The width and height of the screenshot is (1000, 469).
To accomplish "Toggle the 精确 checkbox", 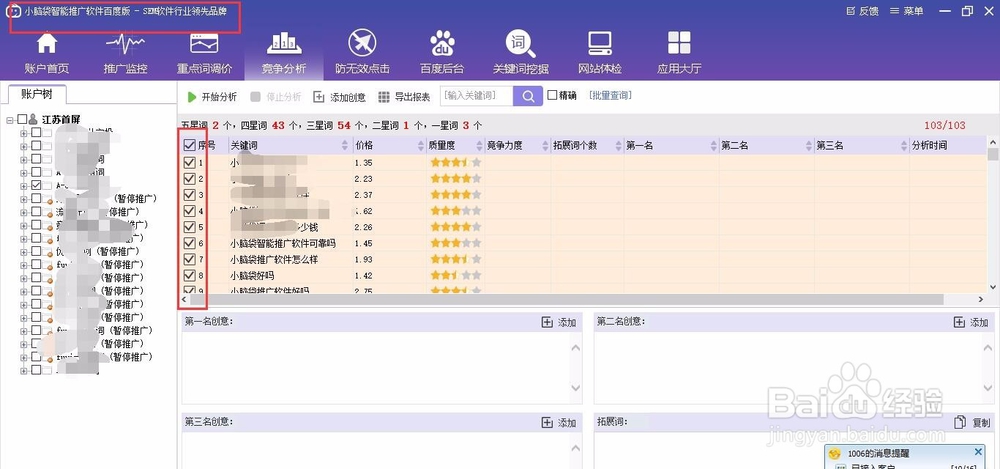I will [552, 95].
